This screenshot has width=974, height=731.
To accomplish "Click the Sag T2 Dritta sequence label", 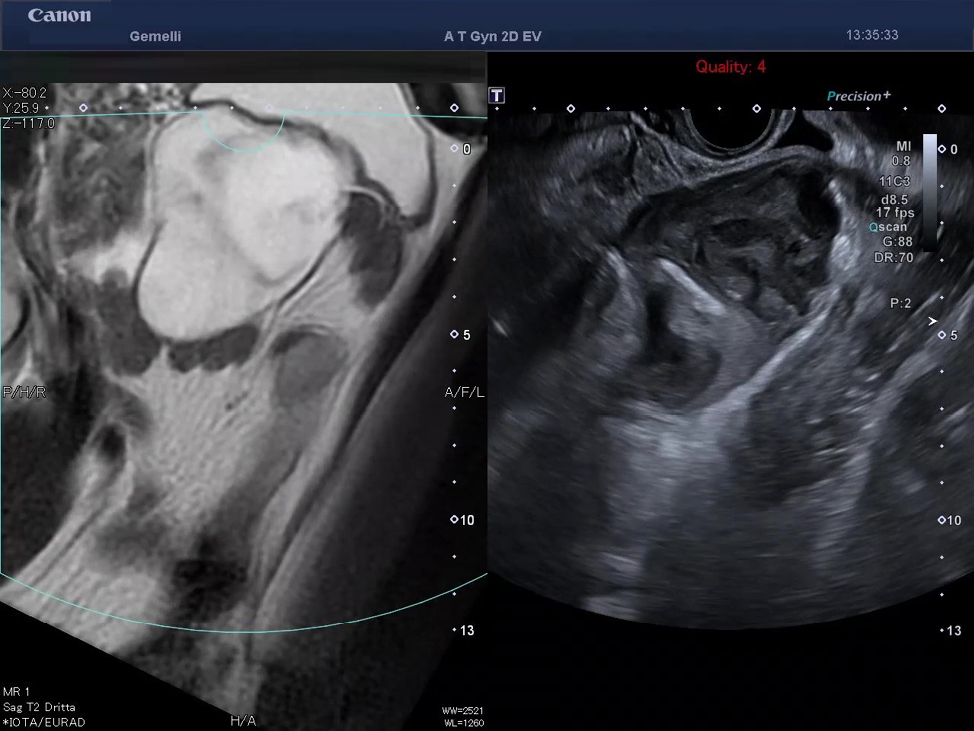I will point(39,707).
